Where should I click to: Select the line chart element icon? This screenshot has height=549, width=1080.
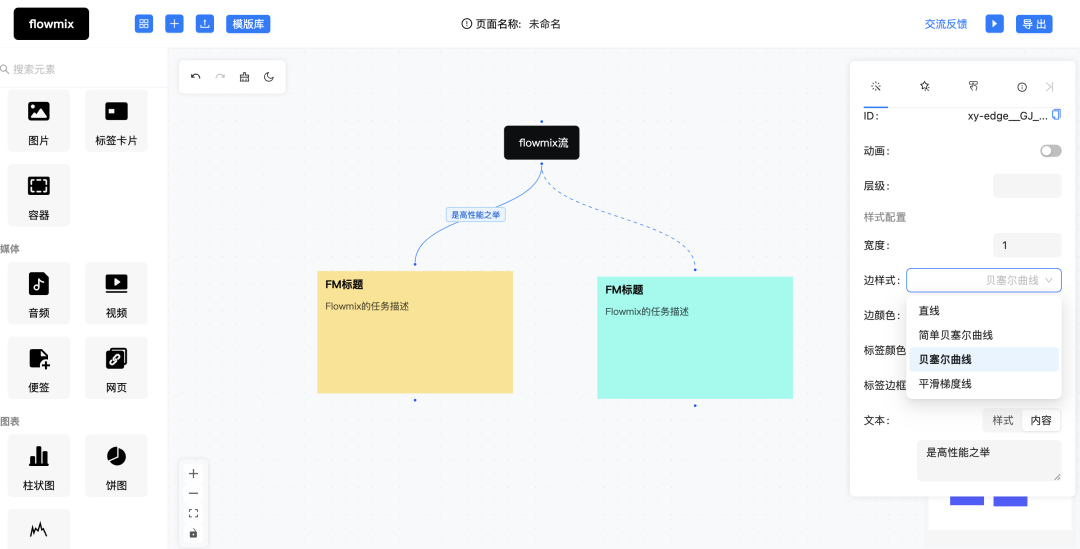click(39, 529)
